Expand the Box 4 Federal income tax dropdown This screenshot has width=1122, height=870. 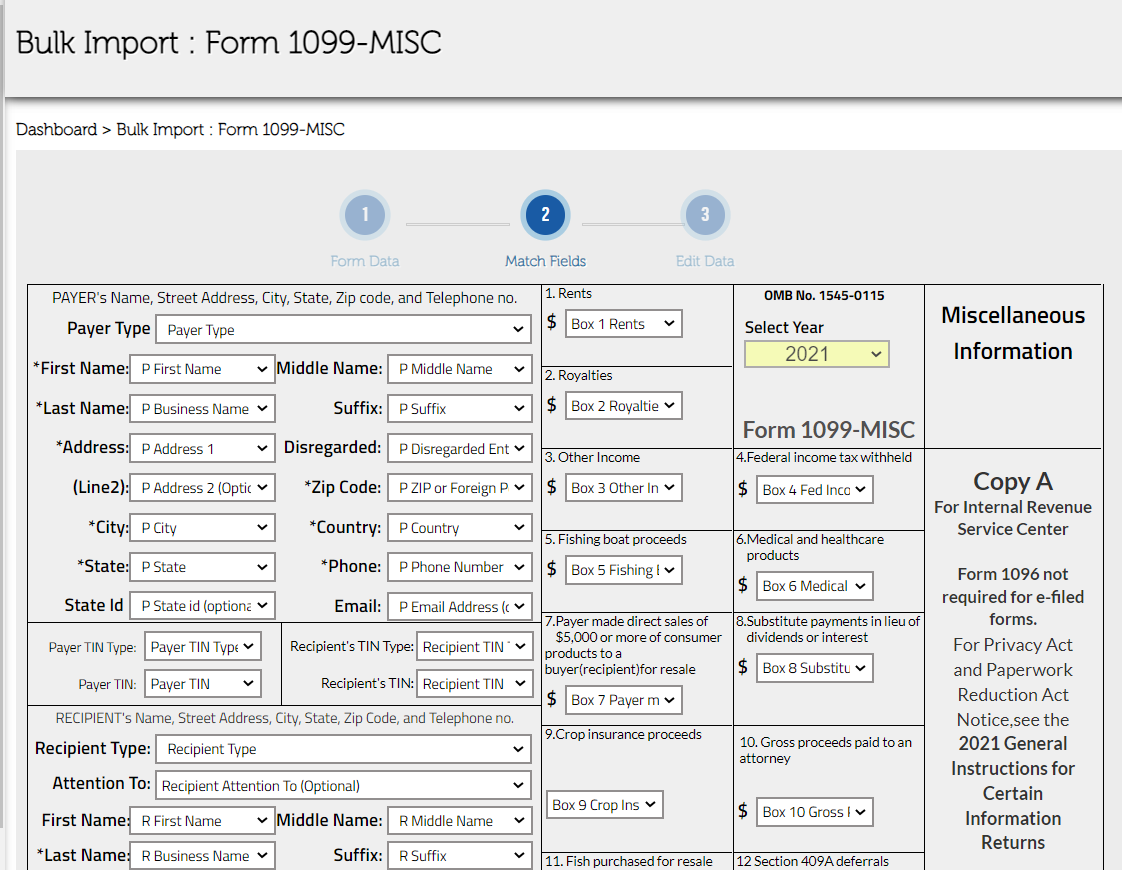(814, 489)
